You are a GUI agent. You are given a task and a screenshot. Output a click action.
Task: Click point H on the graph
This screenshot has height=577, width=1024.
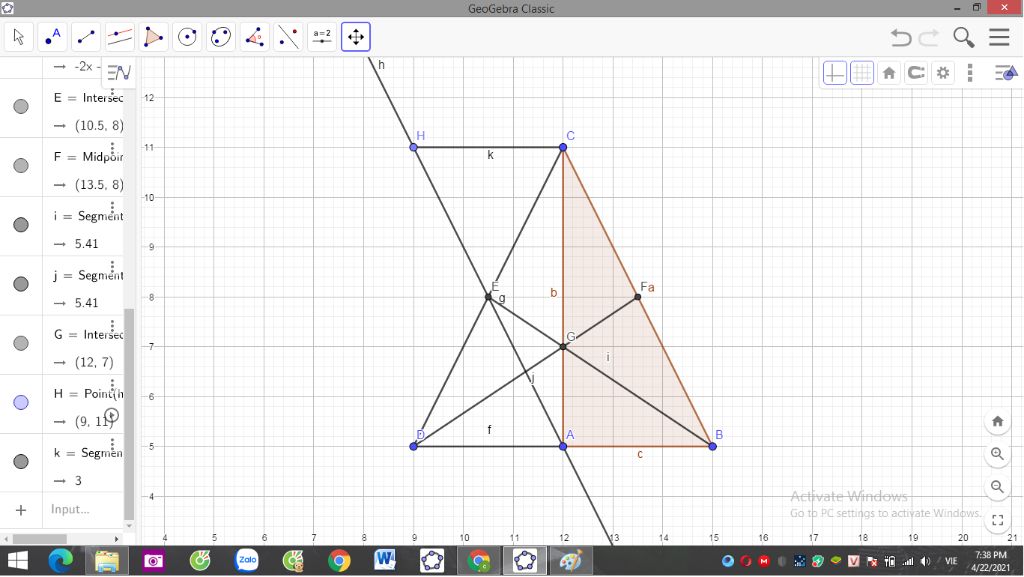coord(413,148)
